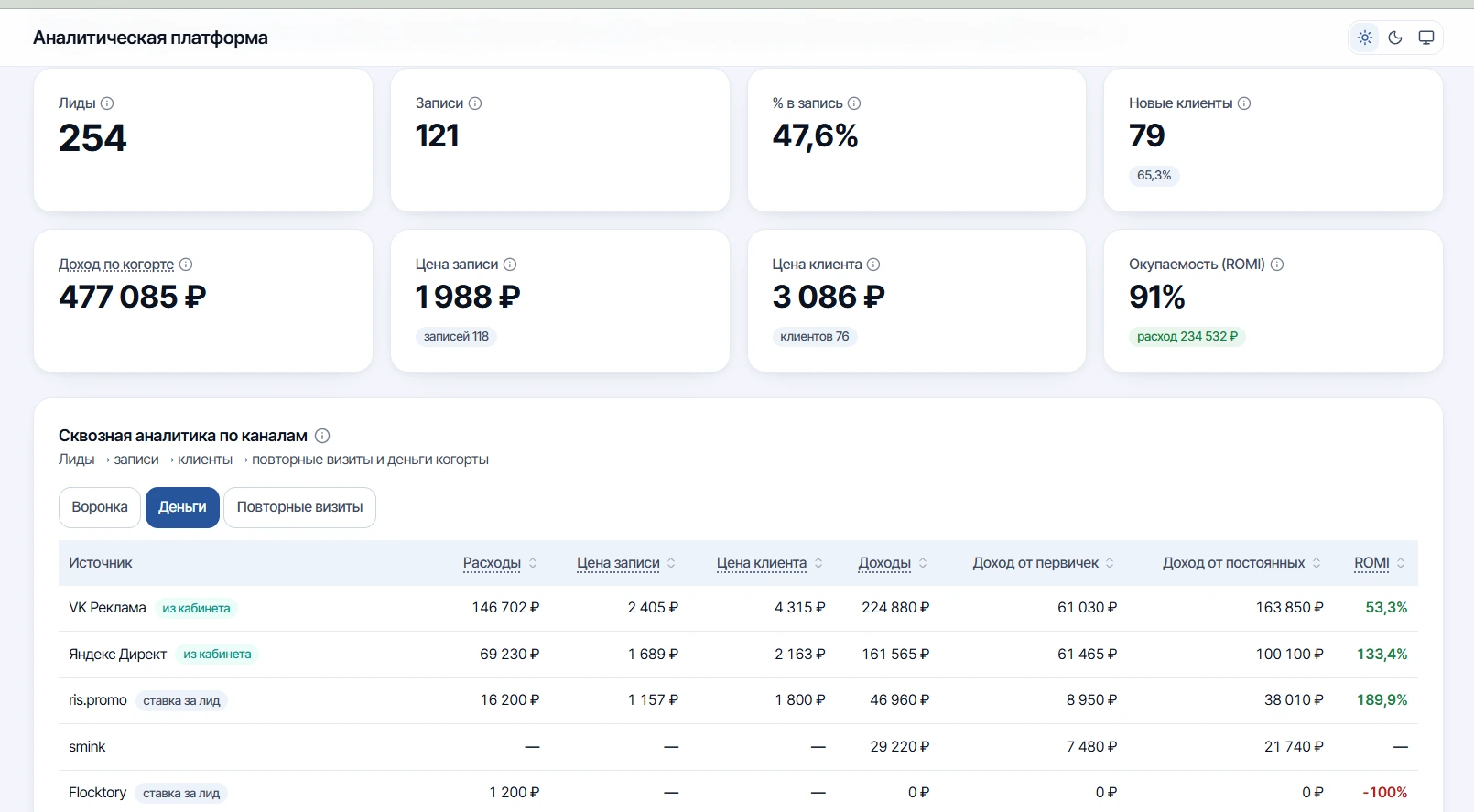Viewport: 1474px width, 812px height.
Task: Switch to dark theme moon icon
Action: (1395, 38)
